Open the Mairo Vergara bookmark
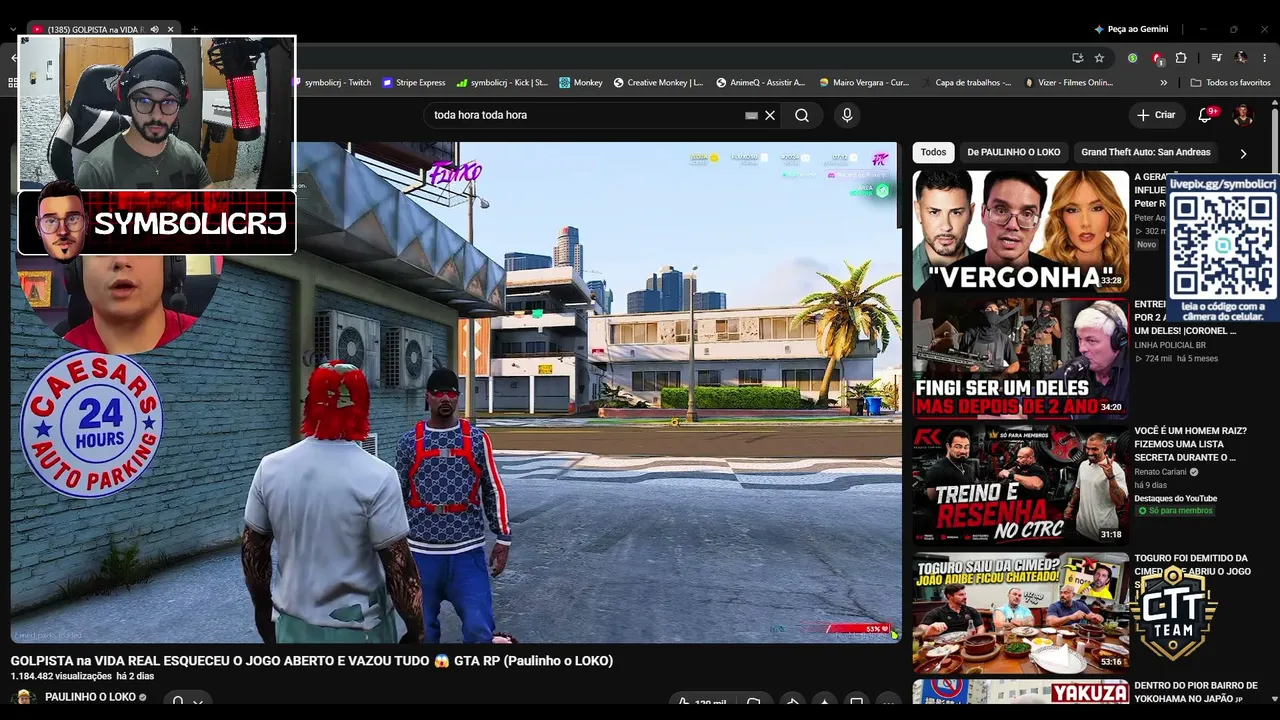 point(864,83)
